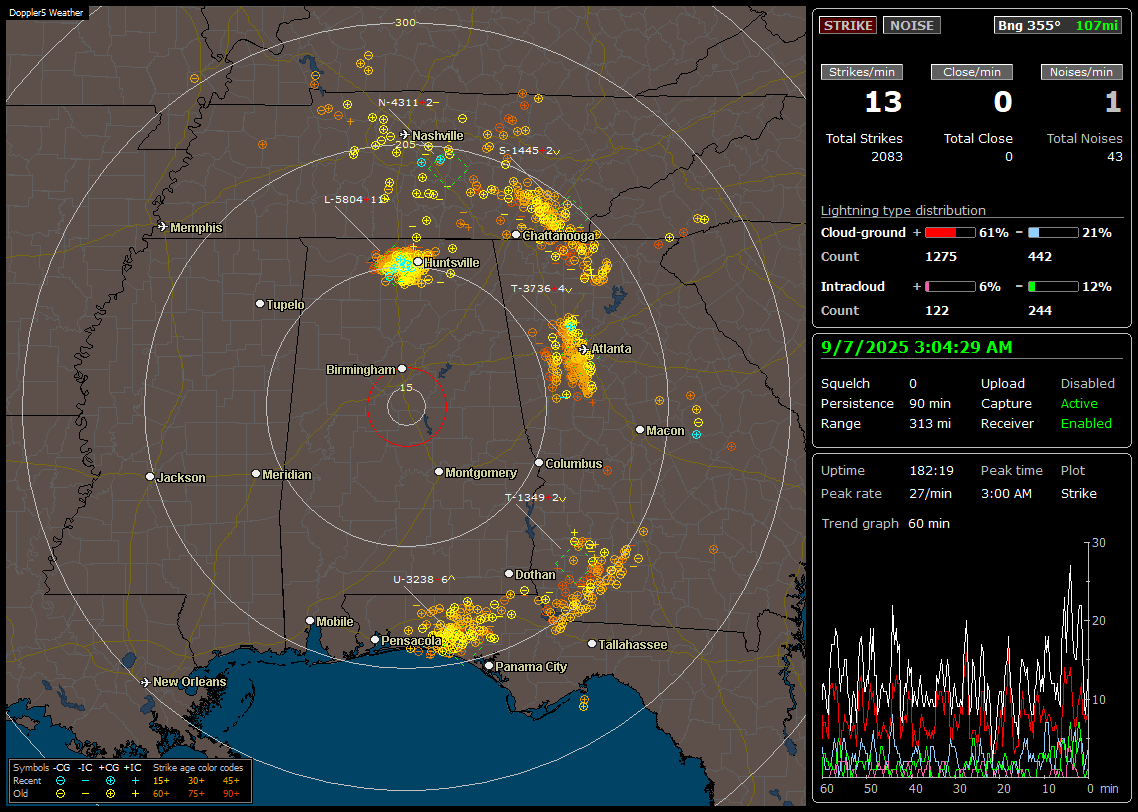Click storm cell label U-3238
Screen dimensions: 1138x812
(425, 579)
